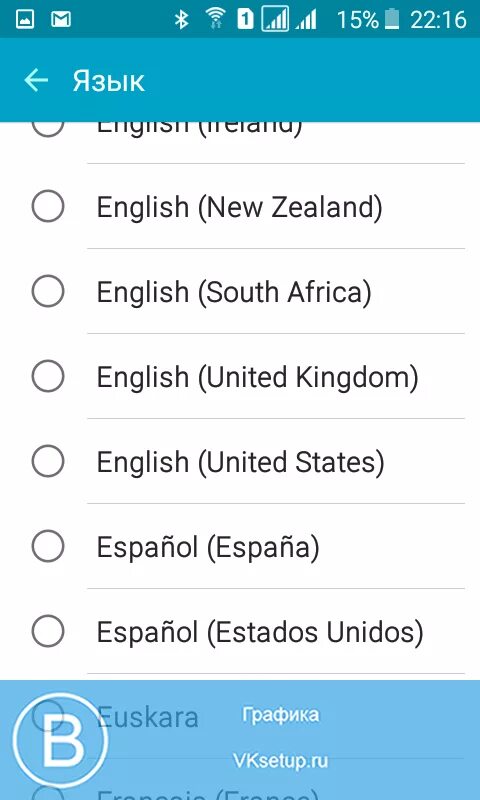Tap the back arrow next to Язык
The height and width of the screenshot is (800, 480).
(36, 80)
